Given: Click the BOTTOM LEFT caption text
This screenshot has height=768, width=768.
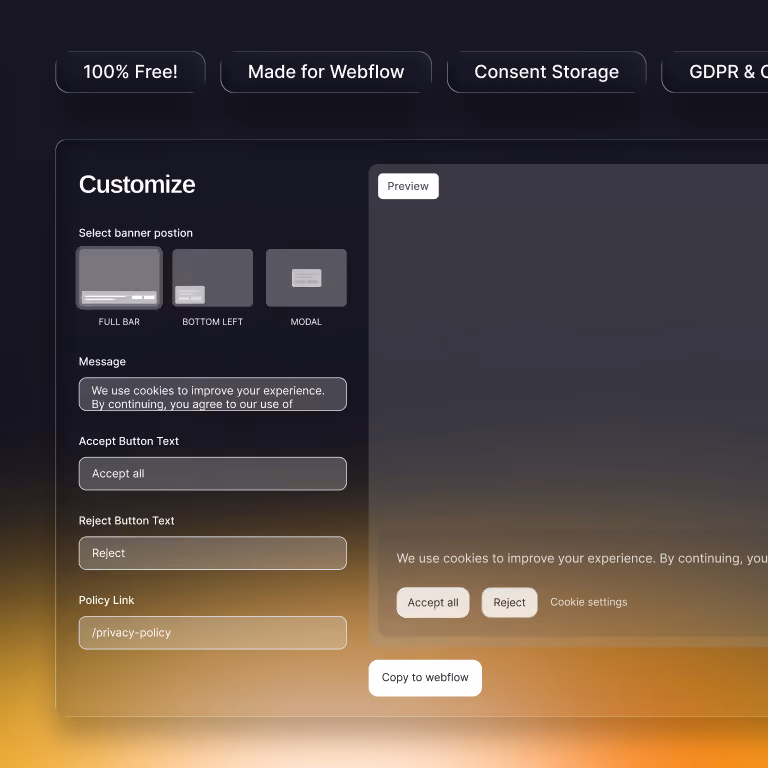Looking at the screenshot, I should (213, 322).
